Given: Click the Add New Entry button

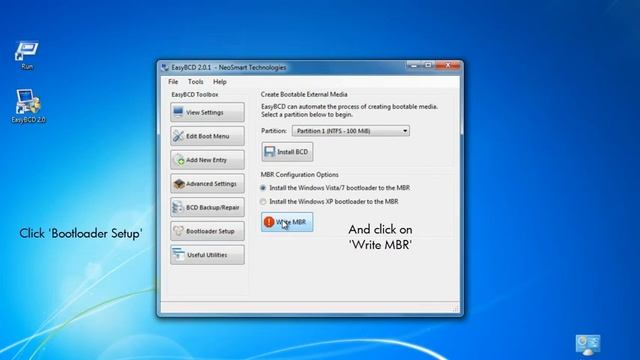Looking at the screenshot, I should (207, 160).
